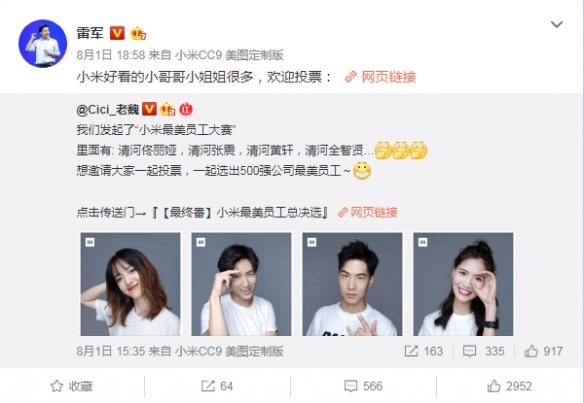The image size is (584, 403).
Task: Like the original post with 917 likes
Action: [x=543, y=351]
